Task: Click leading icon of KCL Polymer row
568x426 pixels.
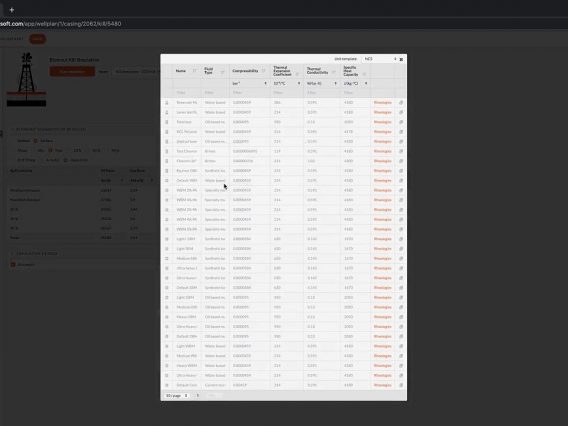Action: tap(167, 132)
